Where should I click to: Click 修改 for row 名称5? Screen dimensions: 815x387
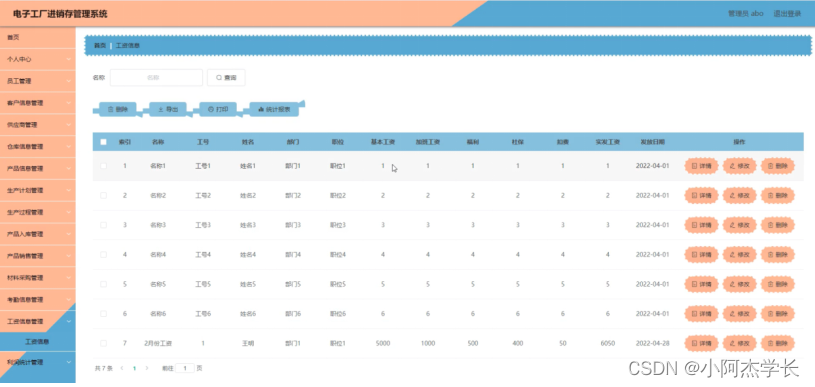click(x=740, y=285)
